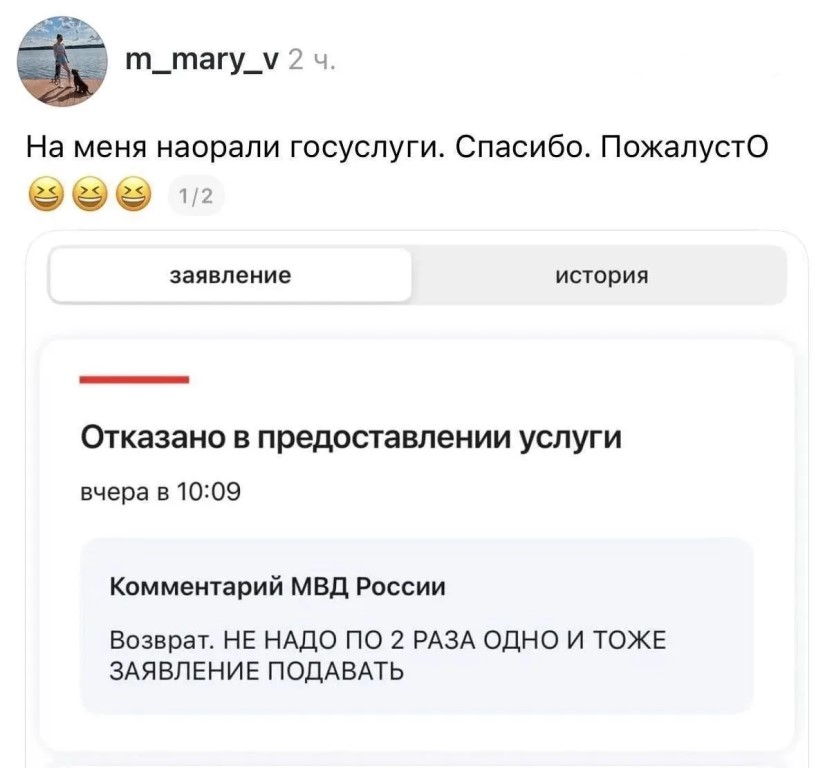Screen dimensions: 834x768
Task: Click the МВД comment gray box
Action: point(417,626)
